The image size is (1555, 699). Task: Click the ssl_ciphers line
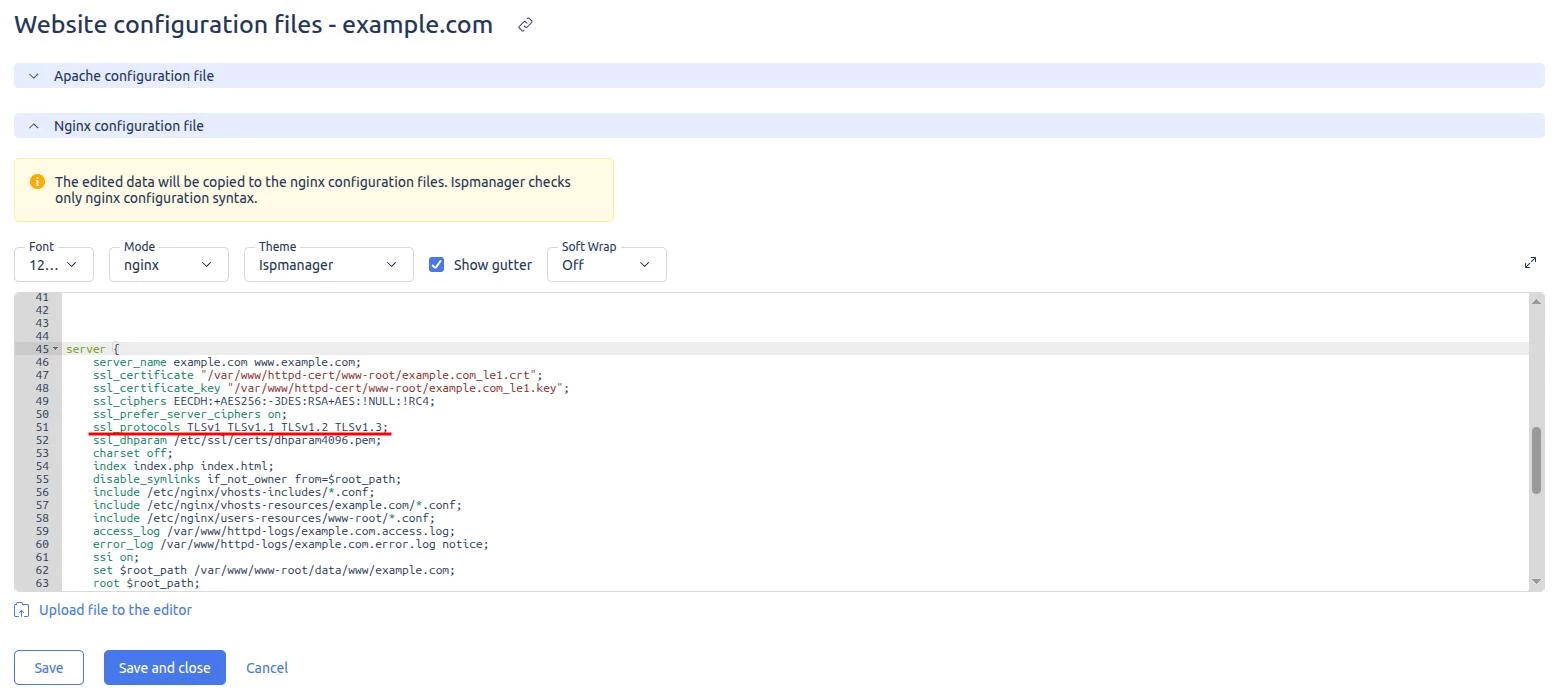[x=264, y=401]
